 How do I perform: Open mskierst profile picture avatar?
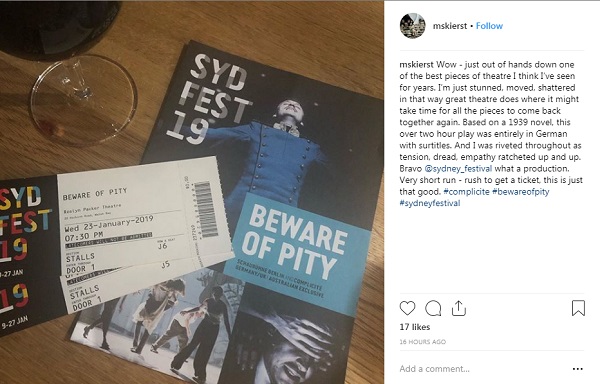click(412, 26)
